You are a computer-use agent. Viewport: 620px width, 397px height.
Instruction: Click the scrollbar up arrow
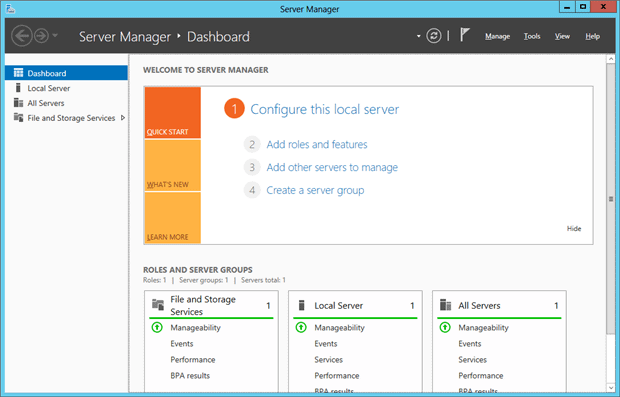(x=611, y=59)
